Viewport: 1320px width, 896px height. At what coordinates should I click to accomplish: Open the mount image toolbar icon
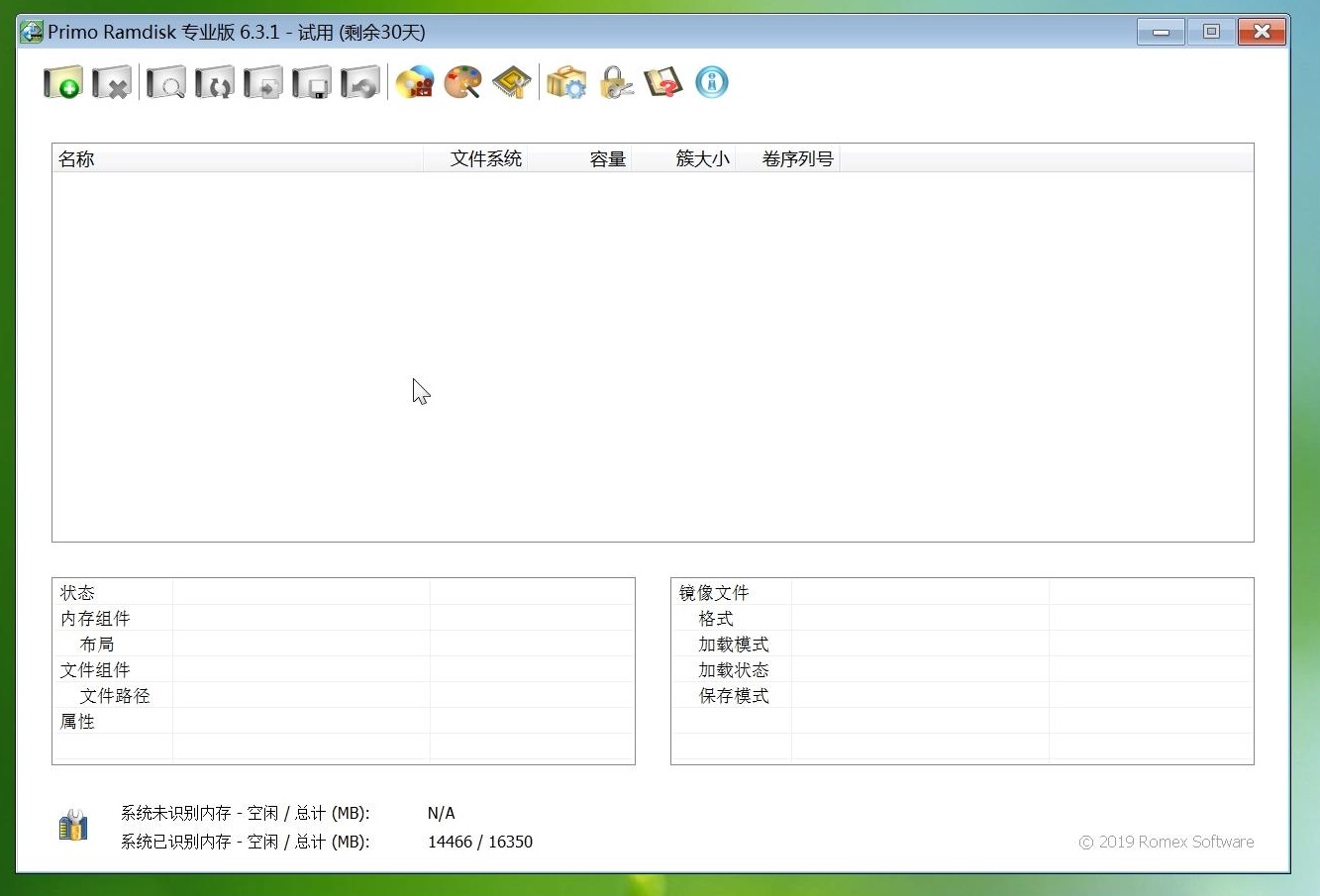pyautogui.click(x=262, y=82)
